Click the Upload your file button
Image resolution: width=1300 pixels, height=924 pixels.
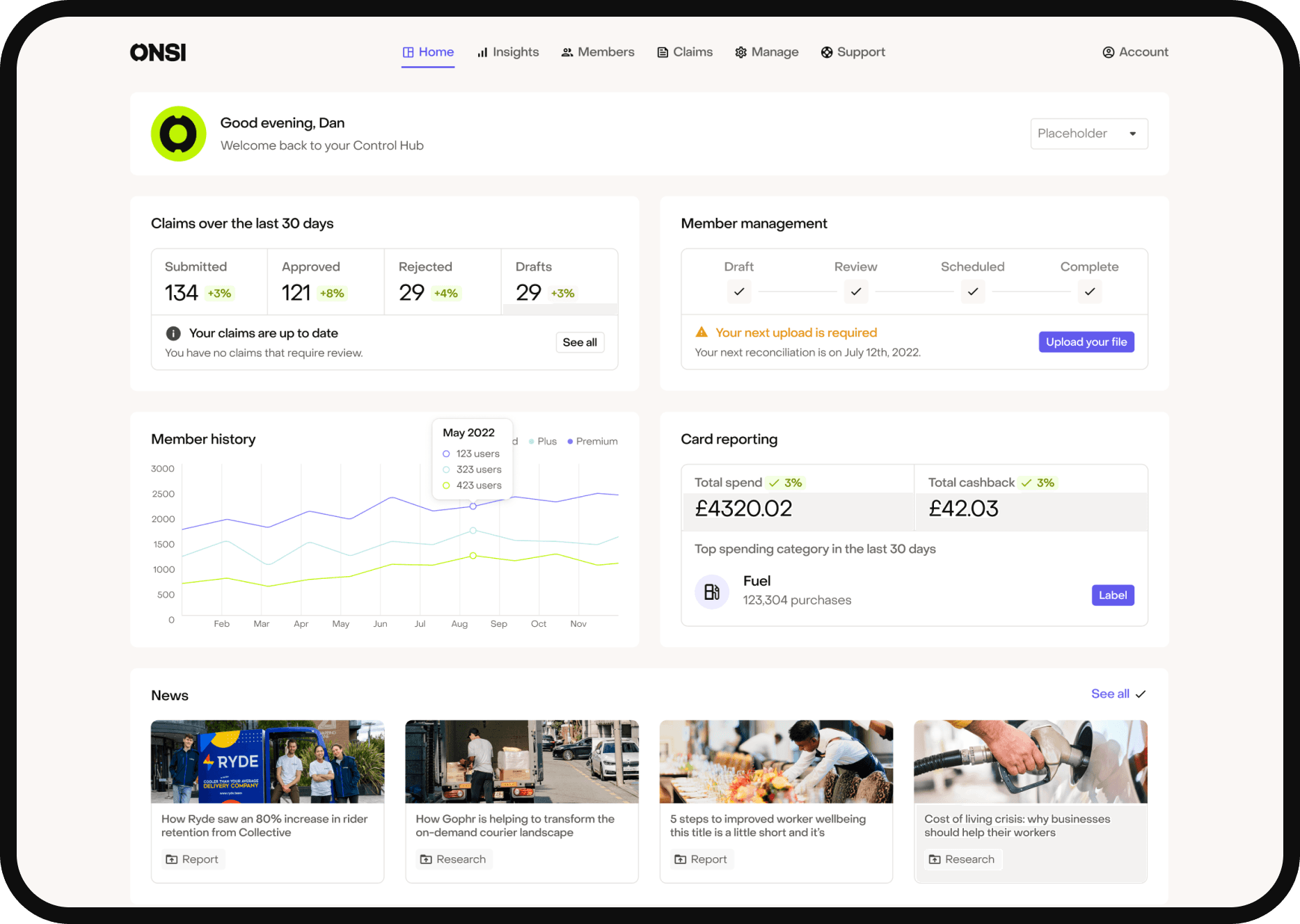click(1086, 342)
